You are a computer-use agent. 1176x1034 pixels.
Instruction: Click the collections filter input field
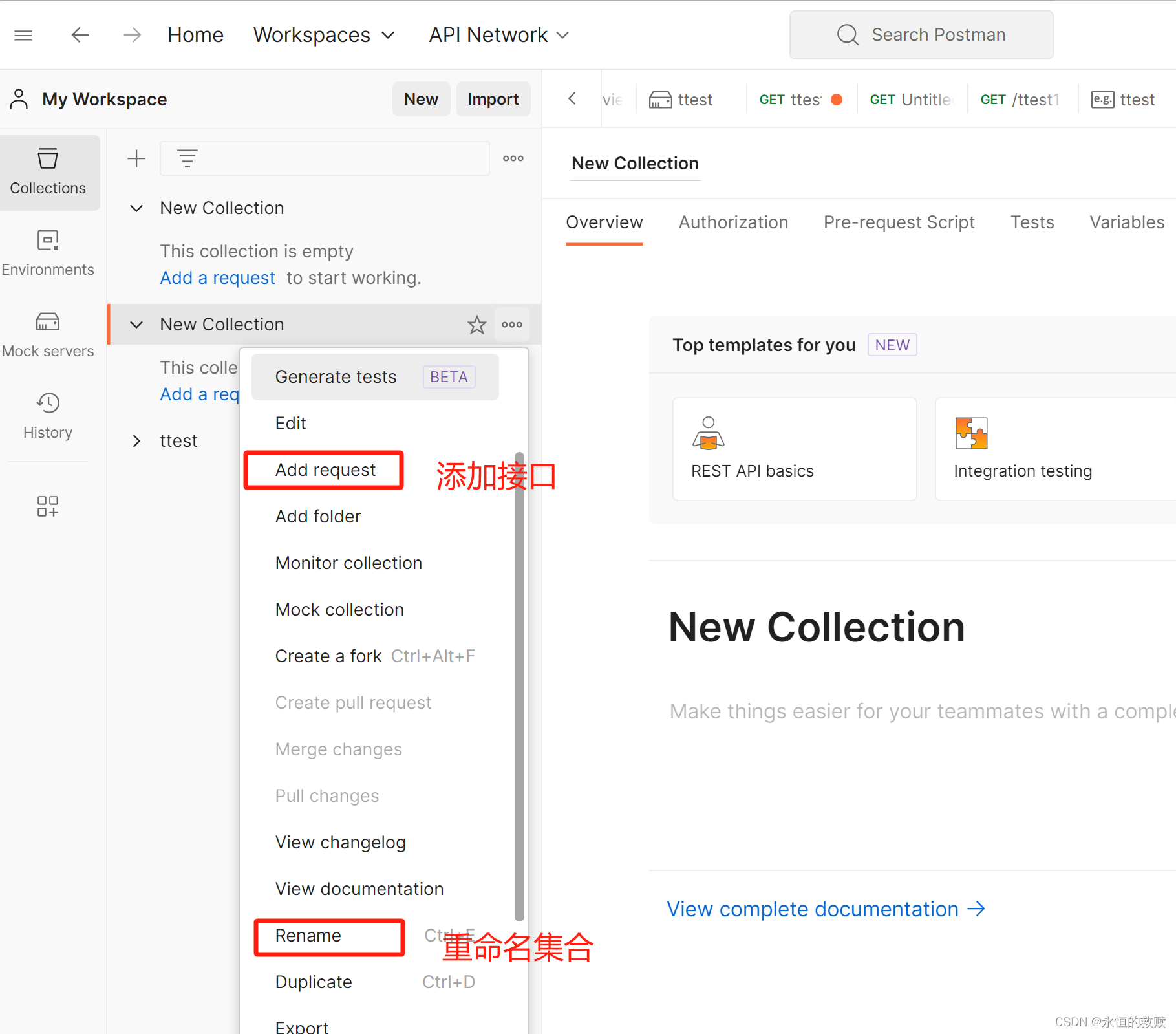click(x=325, y=158)
